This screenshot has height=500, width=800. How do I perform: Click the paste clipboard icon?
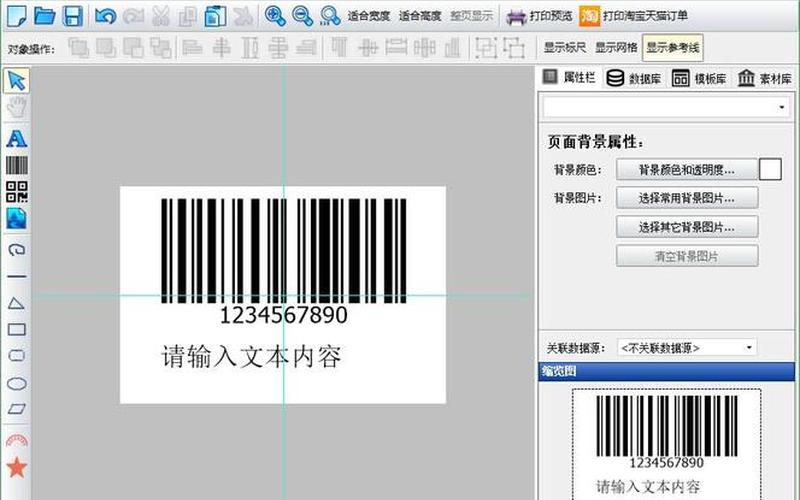(215, 16)
